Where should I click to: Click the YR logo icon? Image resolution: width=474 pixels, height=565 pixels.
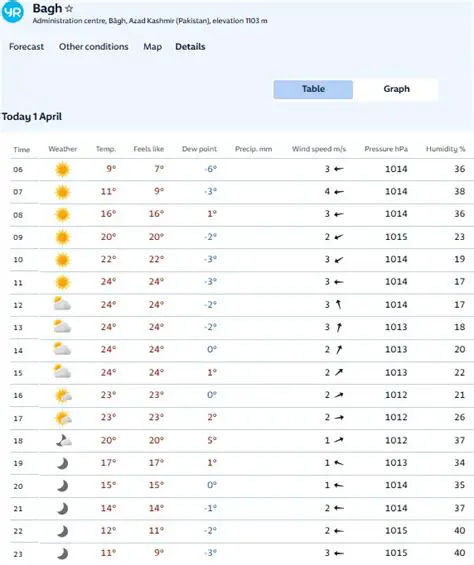point(13,12)
